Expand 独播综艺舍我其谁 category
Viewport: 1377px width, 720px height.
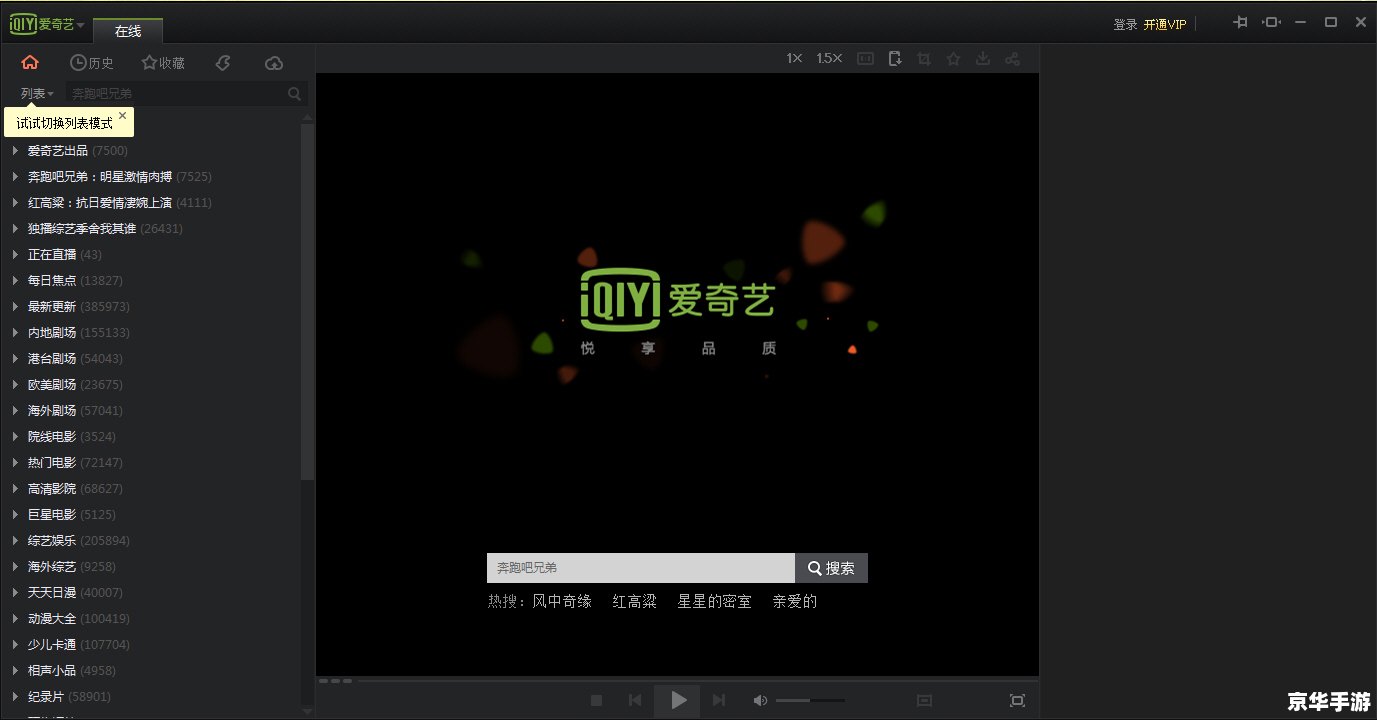click(x=15, y=228)
